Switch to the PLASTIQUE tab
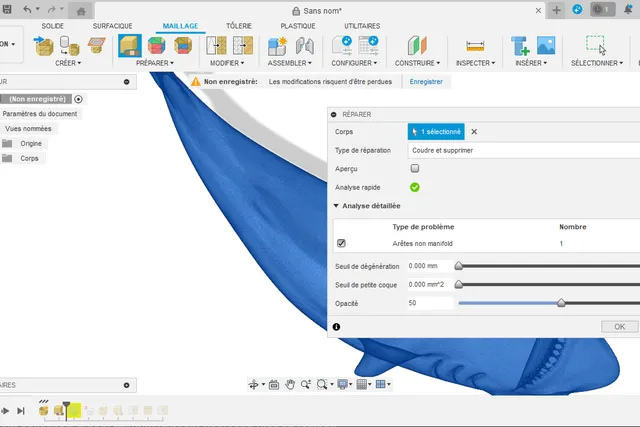This screenshot has height=427, width=640. pos(298,26)
